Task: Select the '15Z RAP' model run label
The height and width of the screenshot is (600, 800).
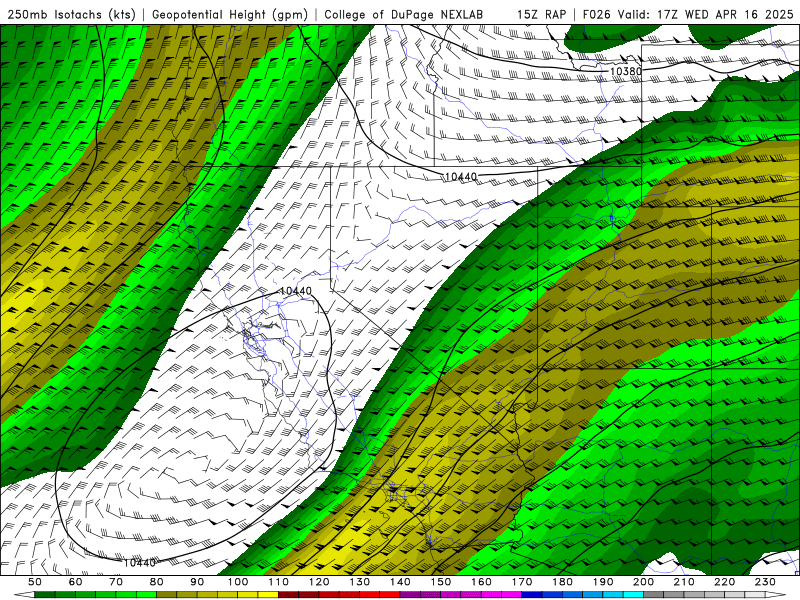Action: coord(541,14)
